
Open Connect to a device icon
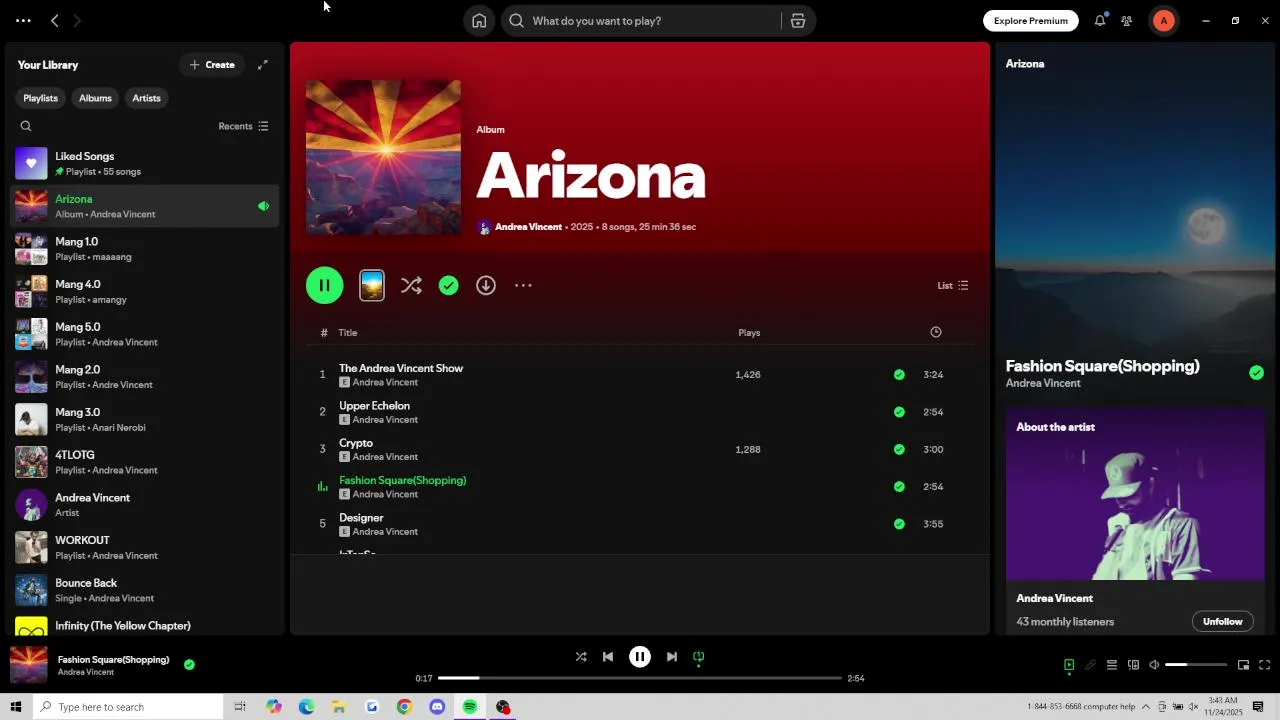[1133, 665]
